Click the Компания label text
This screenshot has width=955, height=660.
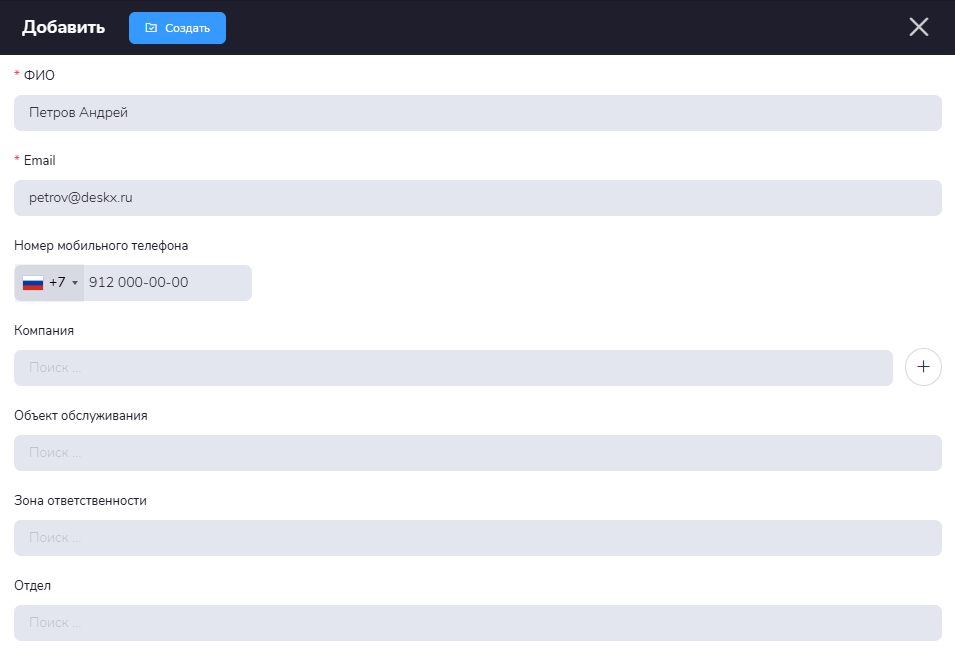(44, 330)
